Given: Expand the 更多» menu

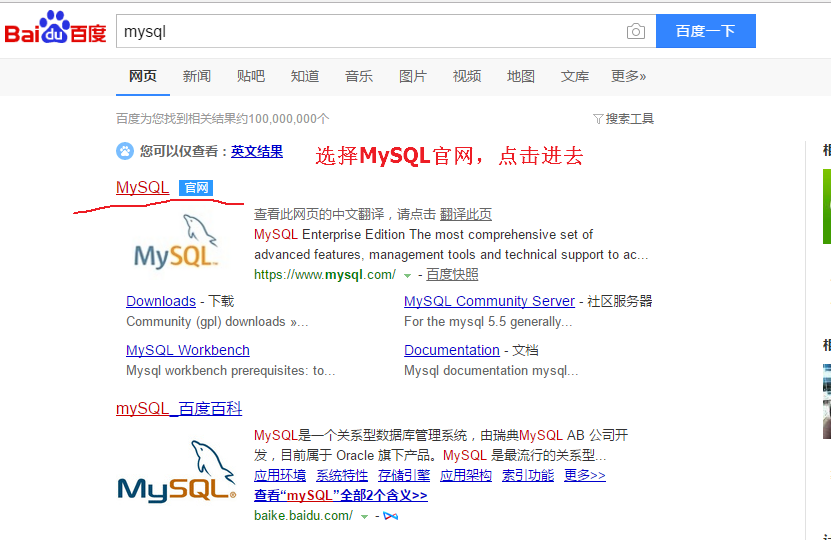Looking at the screenshot, I should [629, 76].
